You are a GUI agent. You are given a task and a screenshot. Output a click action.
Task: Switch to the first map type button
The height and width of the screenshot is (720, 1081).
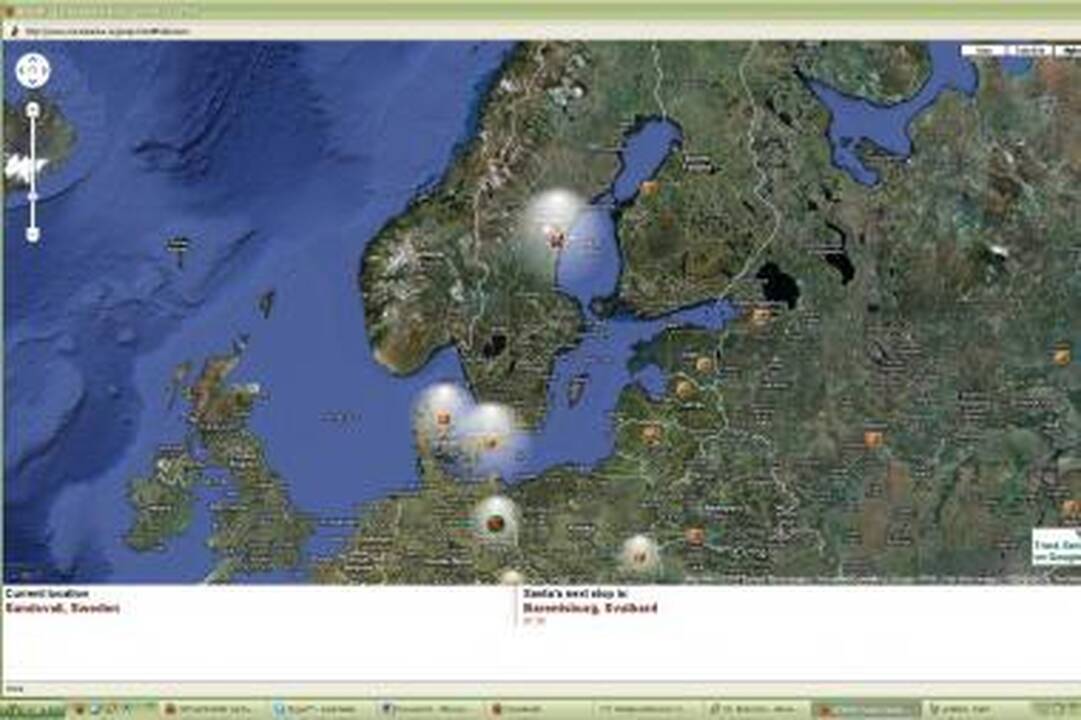[984, 50]
